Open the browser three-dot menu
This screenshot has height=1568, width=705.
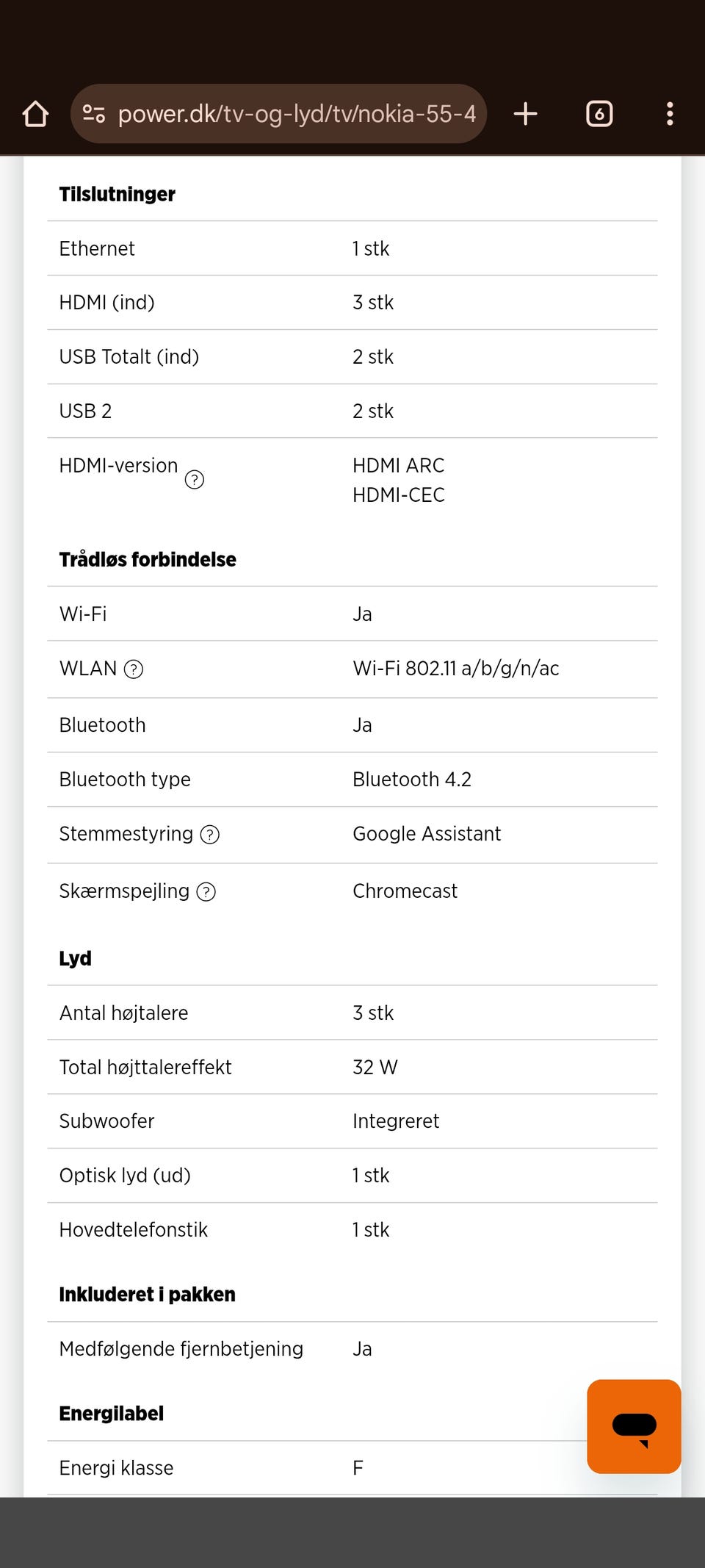pyautogui.click(x=669, y=114)
